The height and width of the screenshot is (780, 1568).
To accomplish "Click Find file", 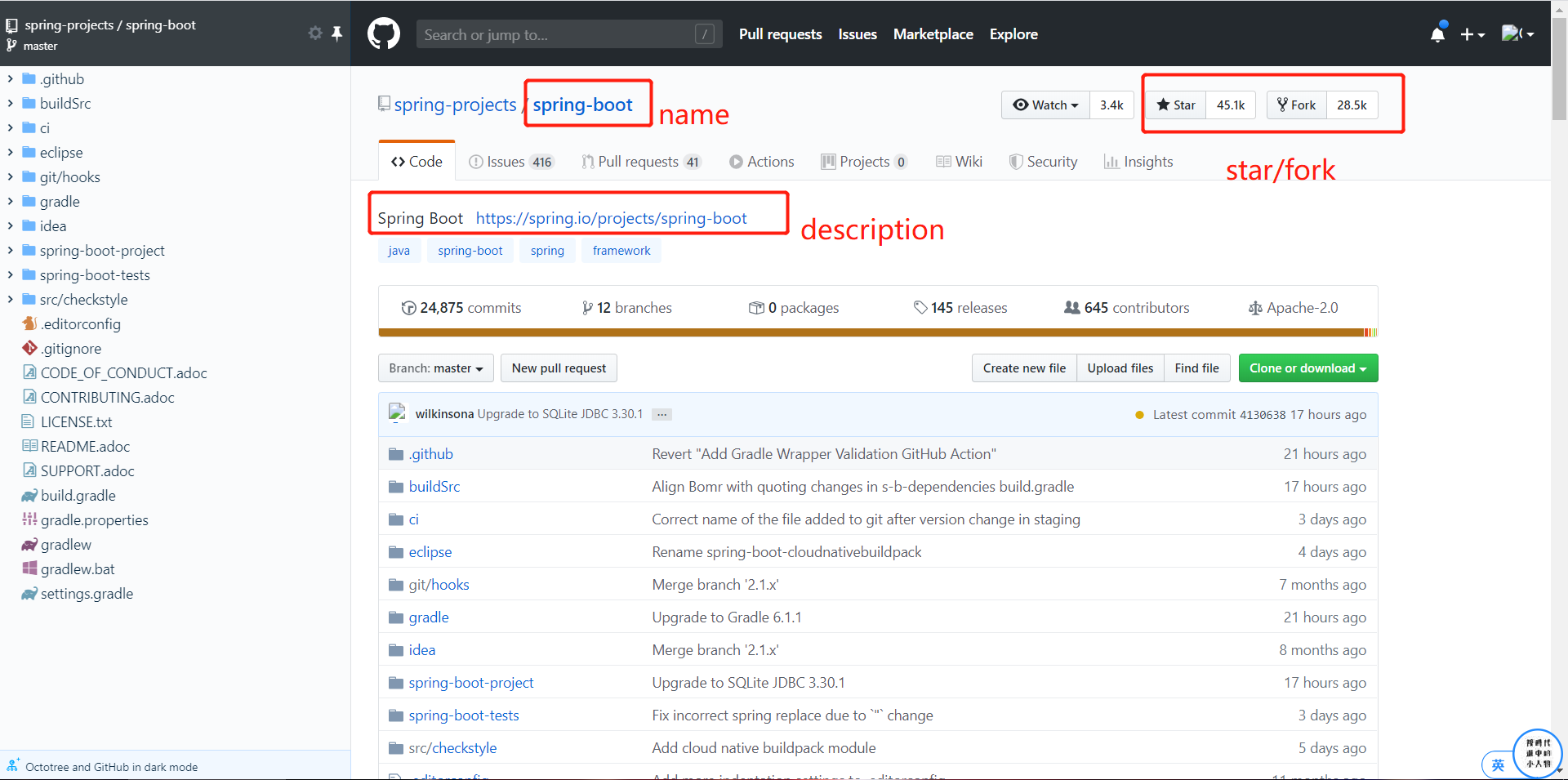I will [x=1196, y=368].
